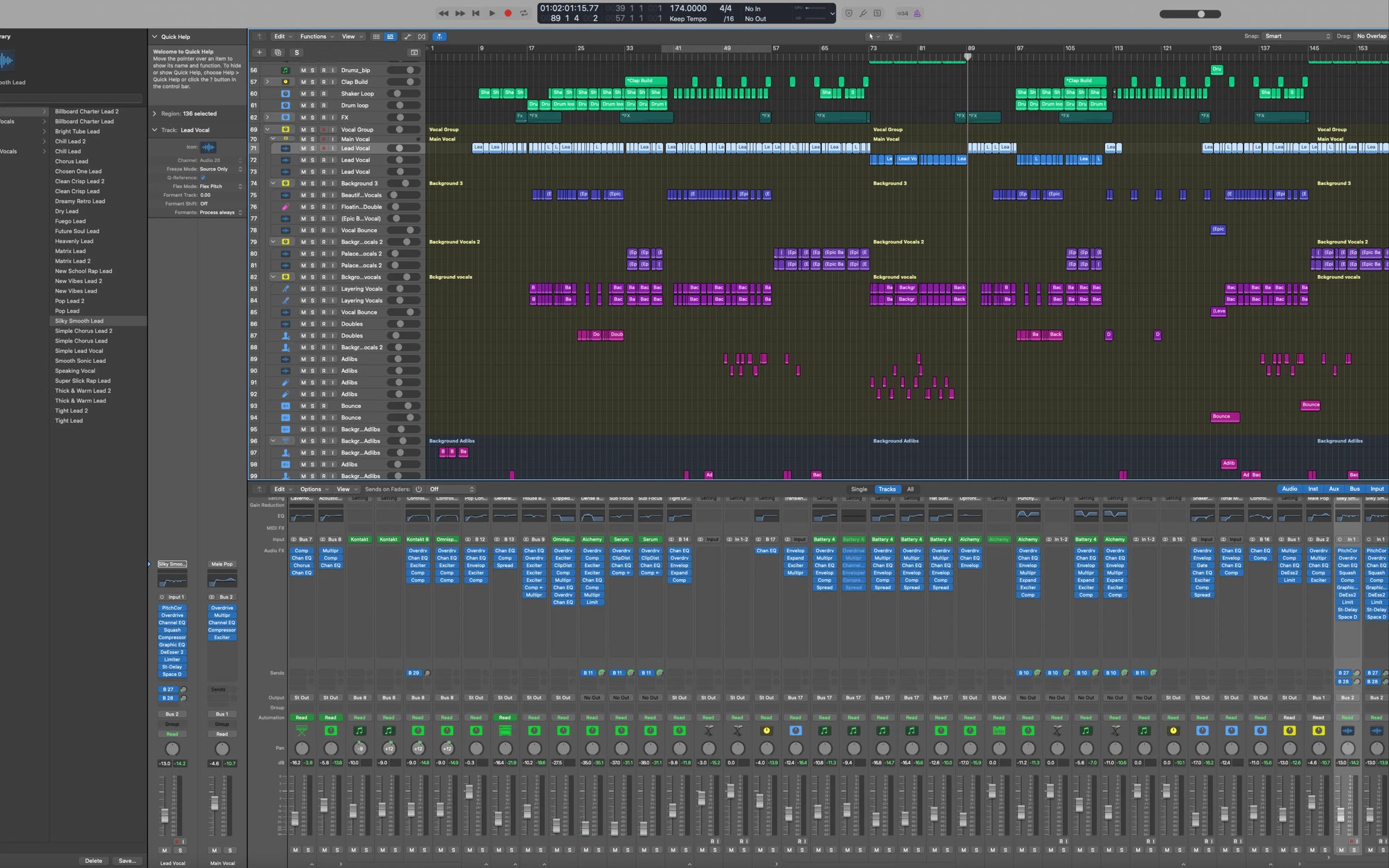
Task: Click the Tight Lead library patch
Action: [69, 421]
